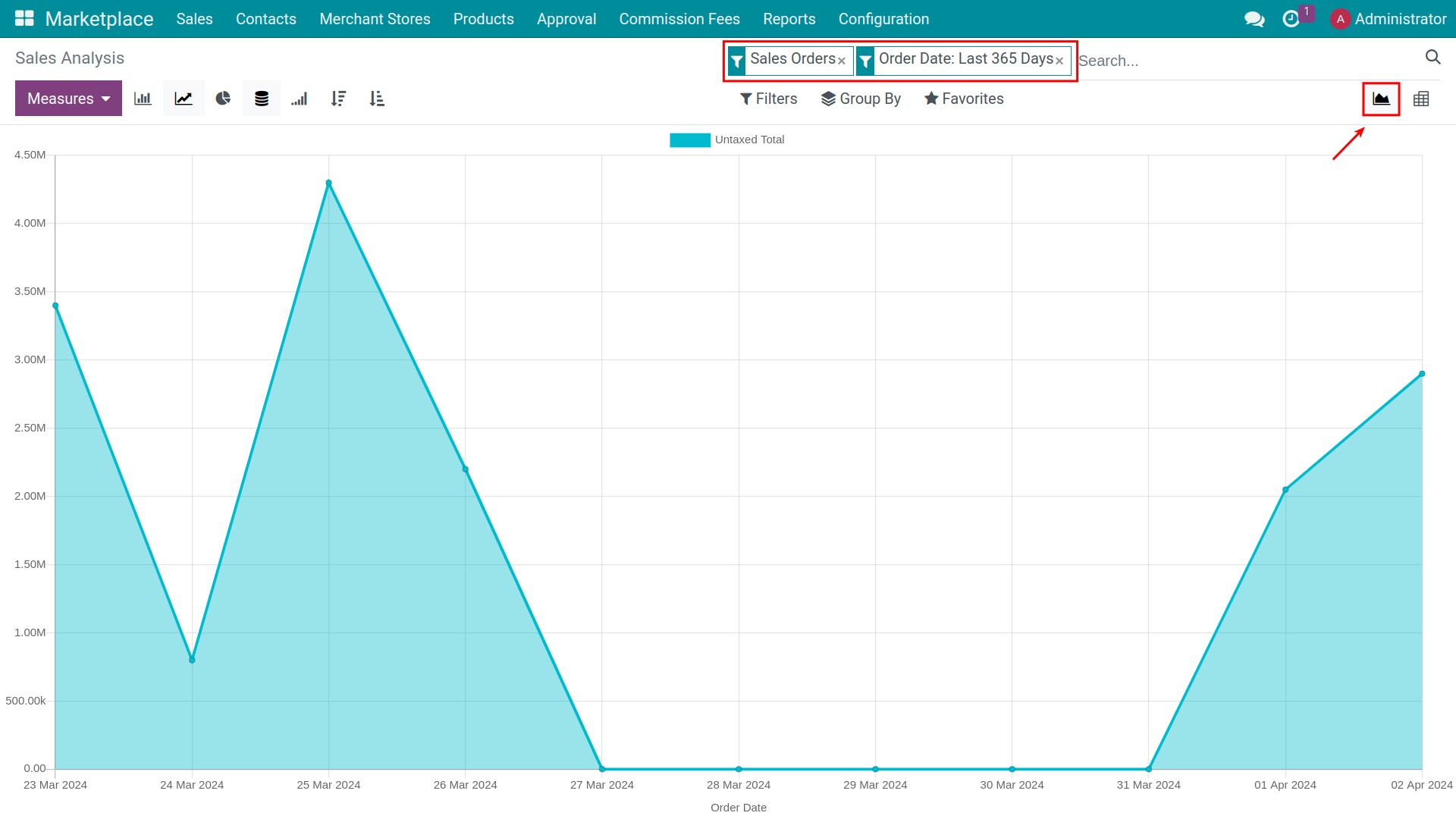Sort the chart data ascending
Image resolution: width=1456 pixels, height=819 pixels.
click(377, 99)
